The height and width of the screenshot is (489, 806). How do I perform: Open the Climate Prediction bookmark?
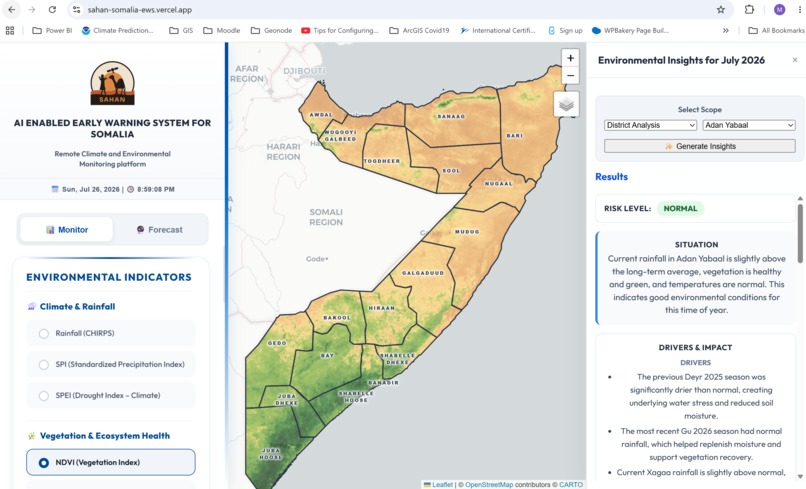pyautogui.click(x=118, y=30)
